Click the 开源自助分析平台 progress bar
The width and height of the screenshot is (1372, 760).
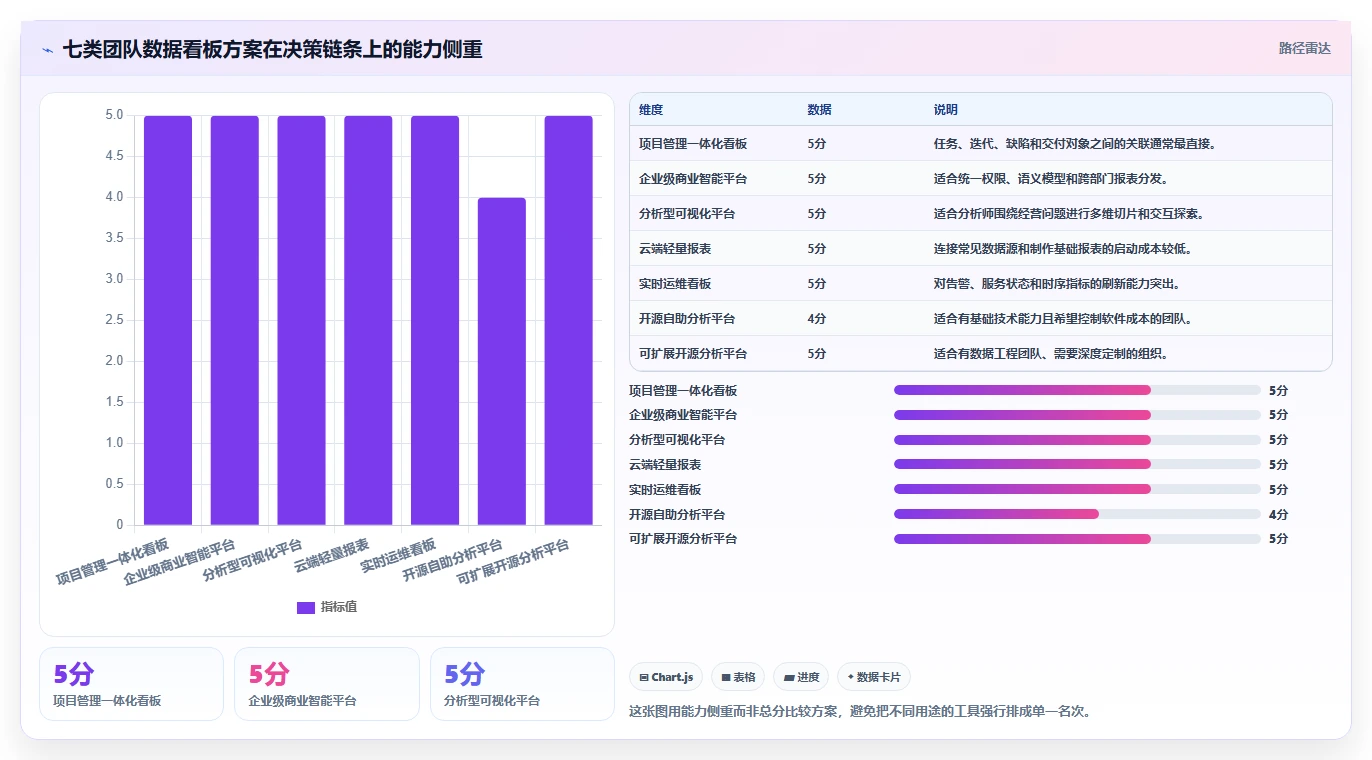1077,514
